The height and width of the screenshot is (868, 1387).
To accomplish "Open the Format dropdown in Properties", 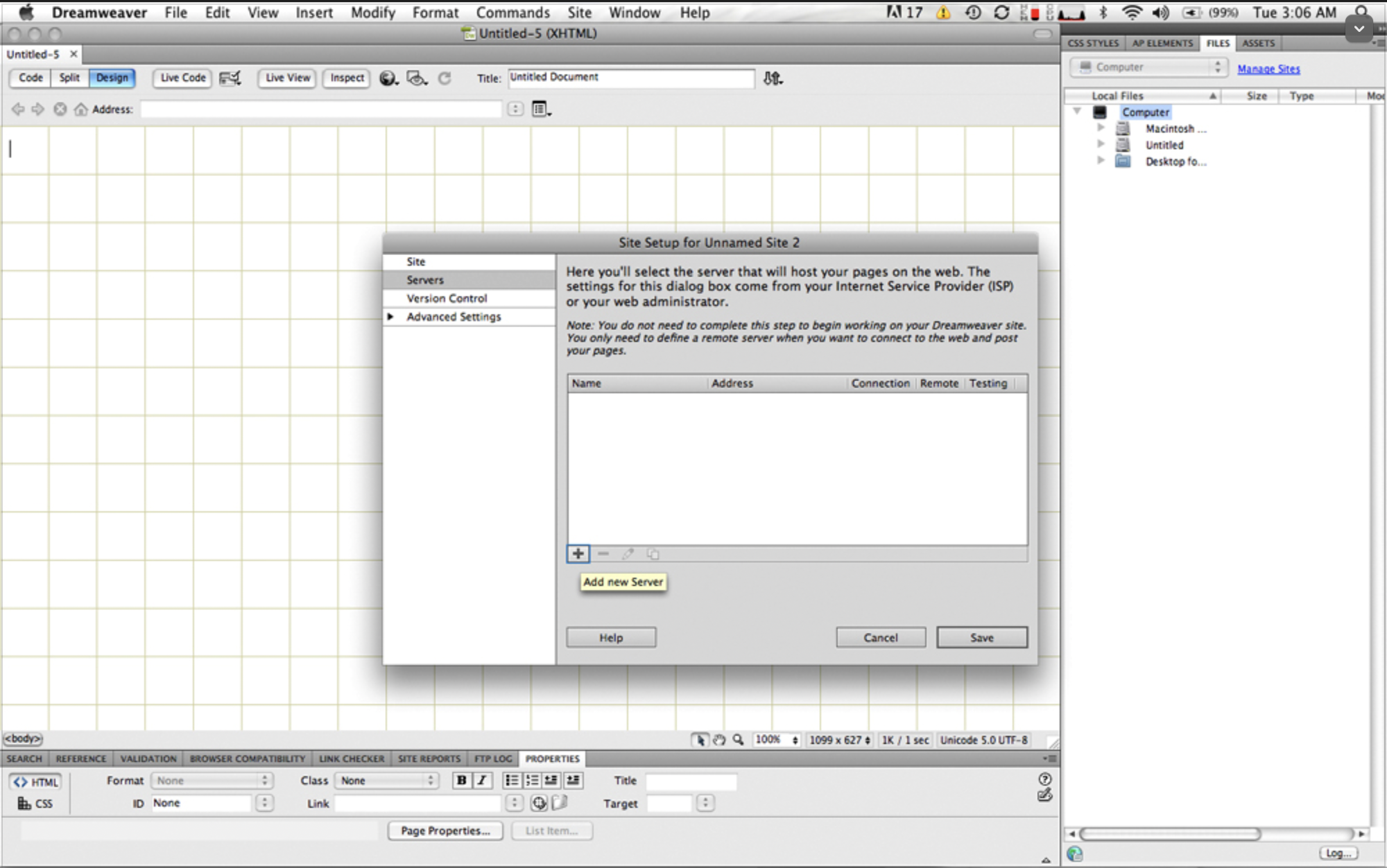I will pyautogui.click(x=212, y=780).
